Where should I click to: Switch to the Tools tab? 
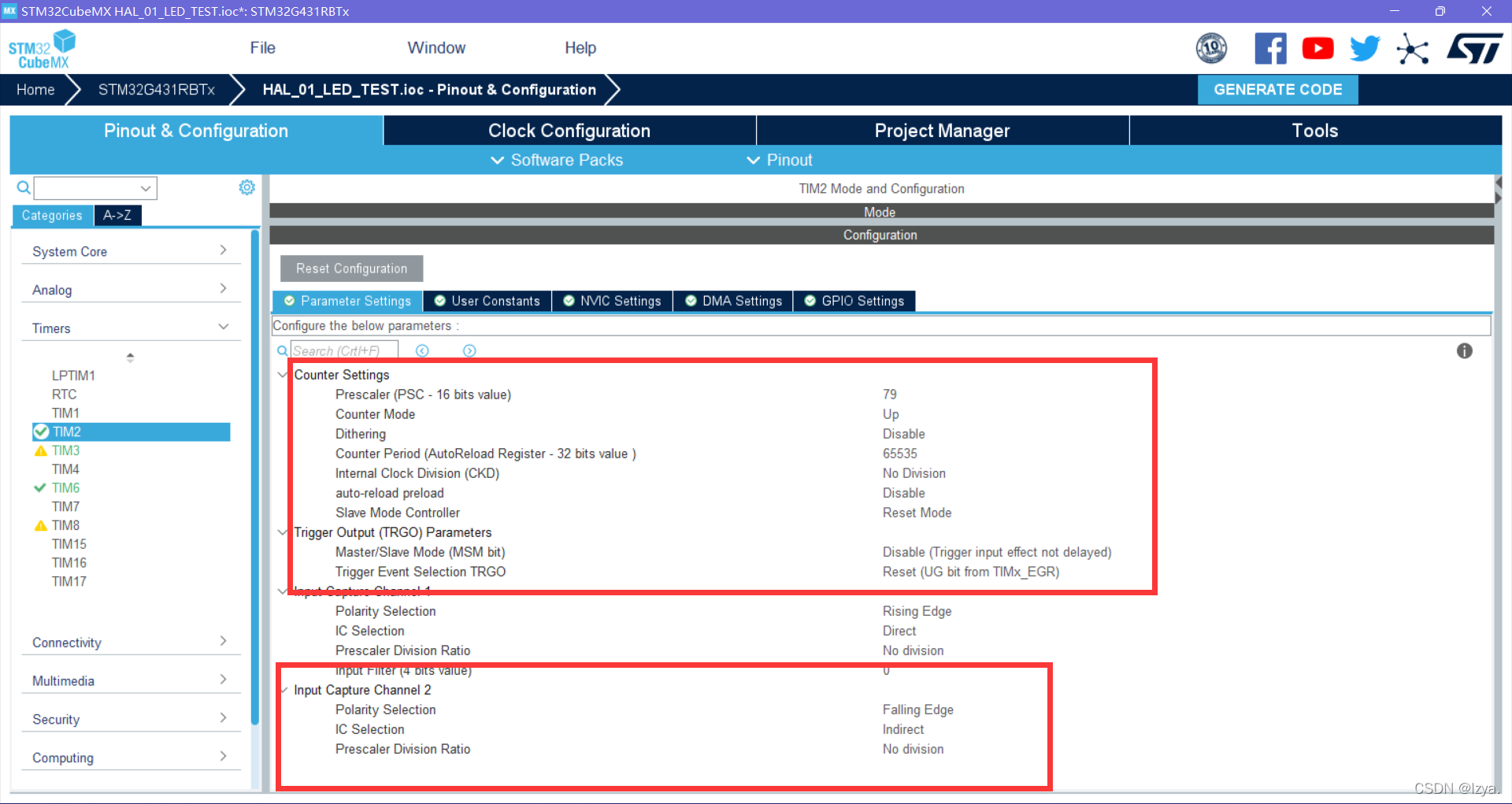click(x=1315, y=131)
